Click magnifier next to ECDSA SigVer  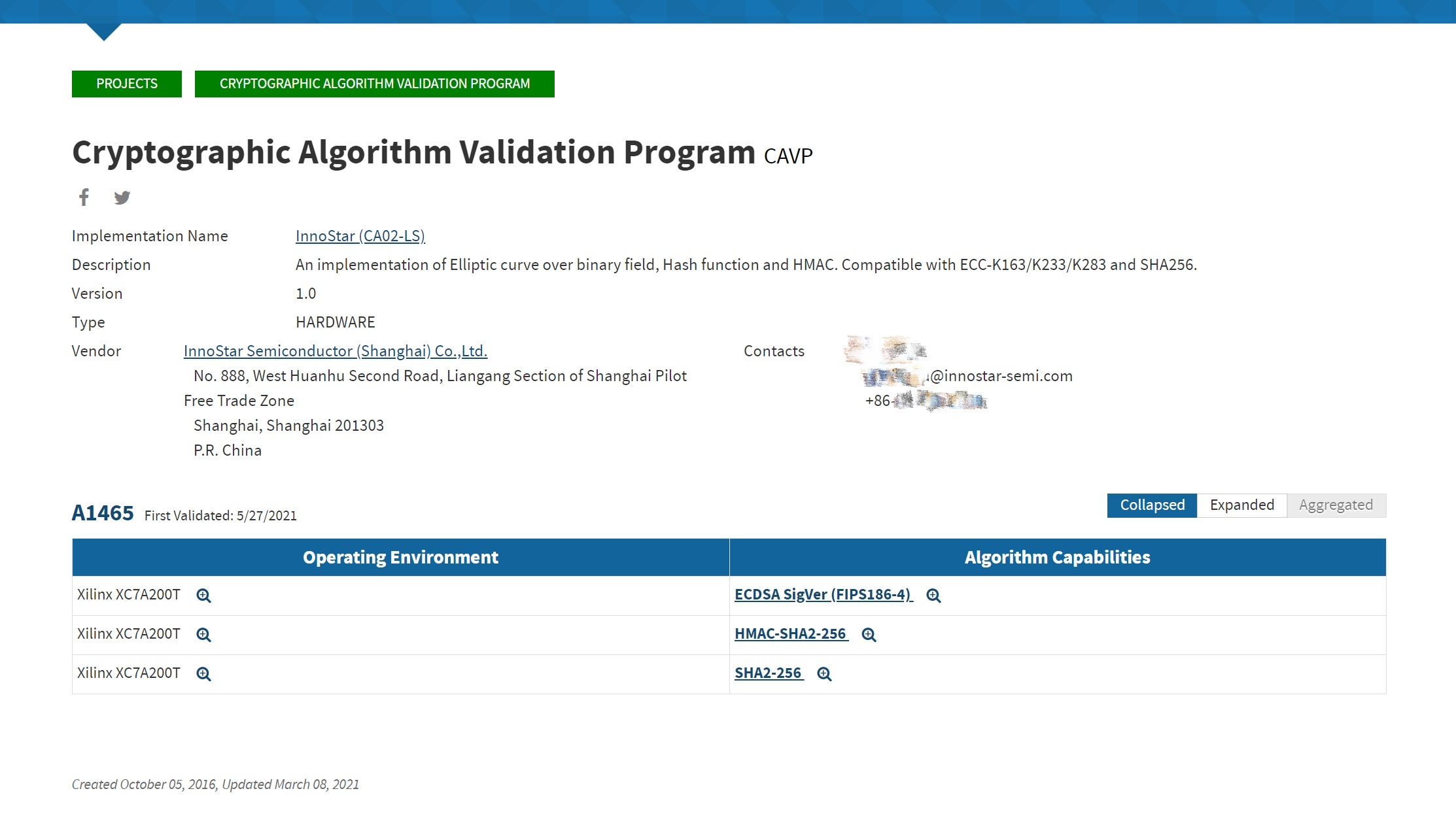[933, 596]
